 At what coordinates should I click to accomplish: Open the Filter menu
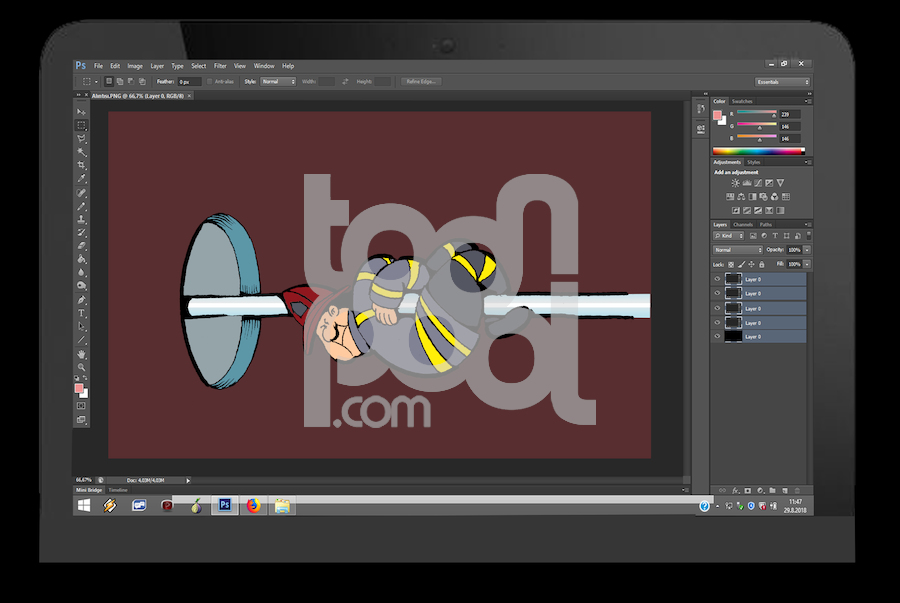(x=220, y=66)
